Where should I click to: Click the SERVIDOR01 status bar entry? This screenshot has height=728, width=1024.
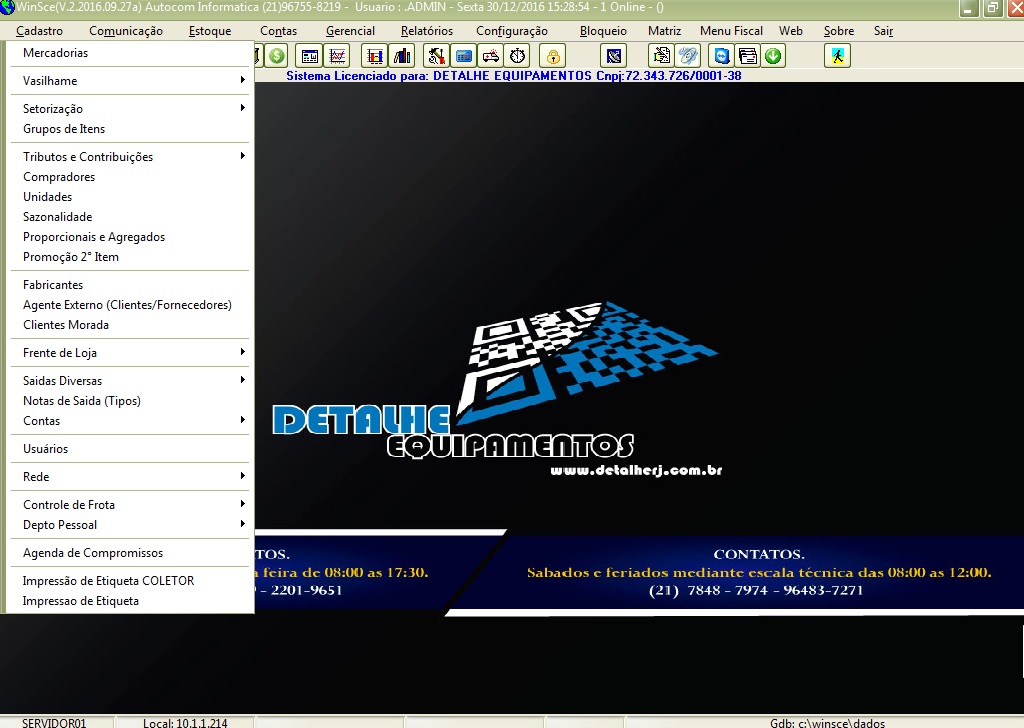54,723
